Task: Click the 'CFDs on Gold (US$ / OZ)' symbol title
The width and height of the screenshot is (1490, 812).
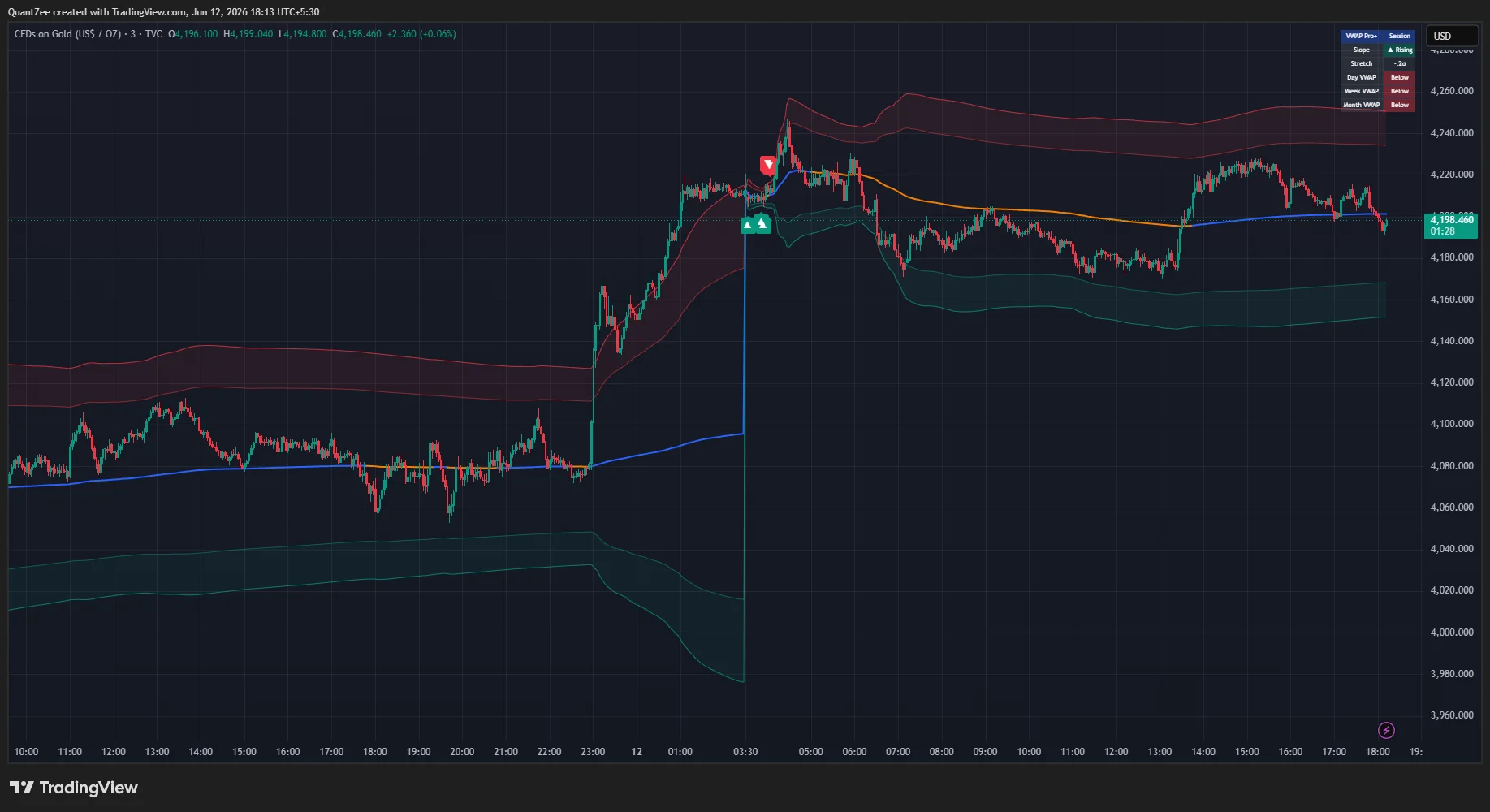Action: tap(67, 34)
